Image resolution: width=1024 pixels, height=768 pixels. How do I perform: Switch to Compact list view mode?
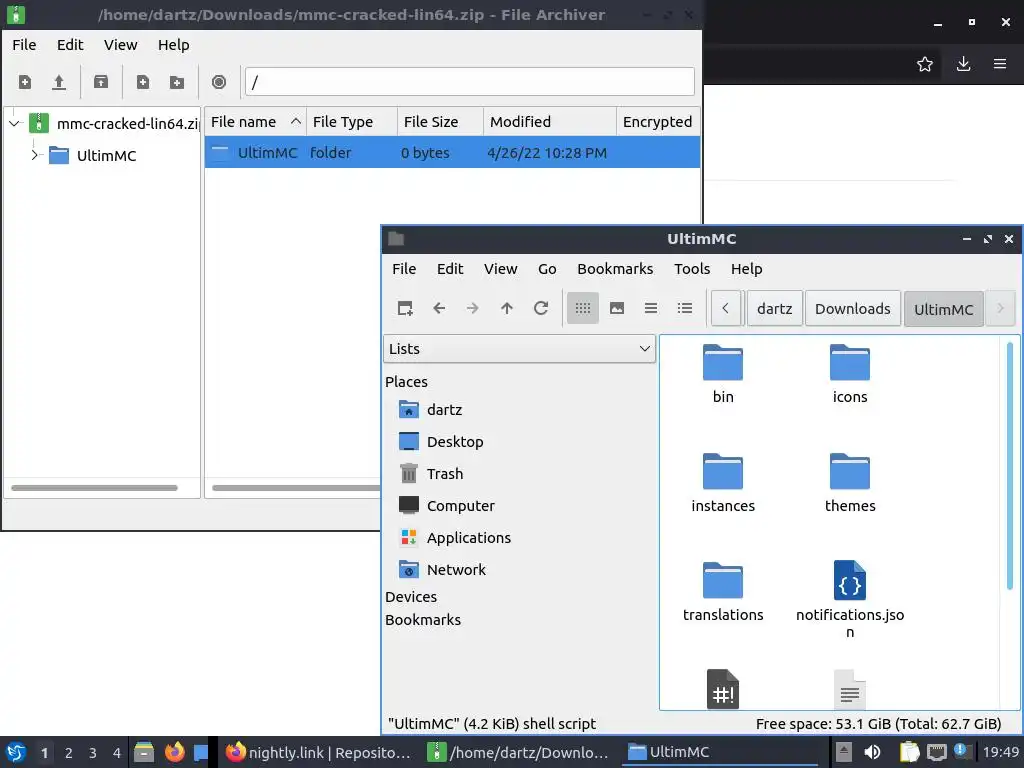651,308
